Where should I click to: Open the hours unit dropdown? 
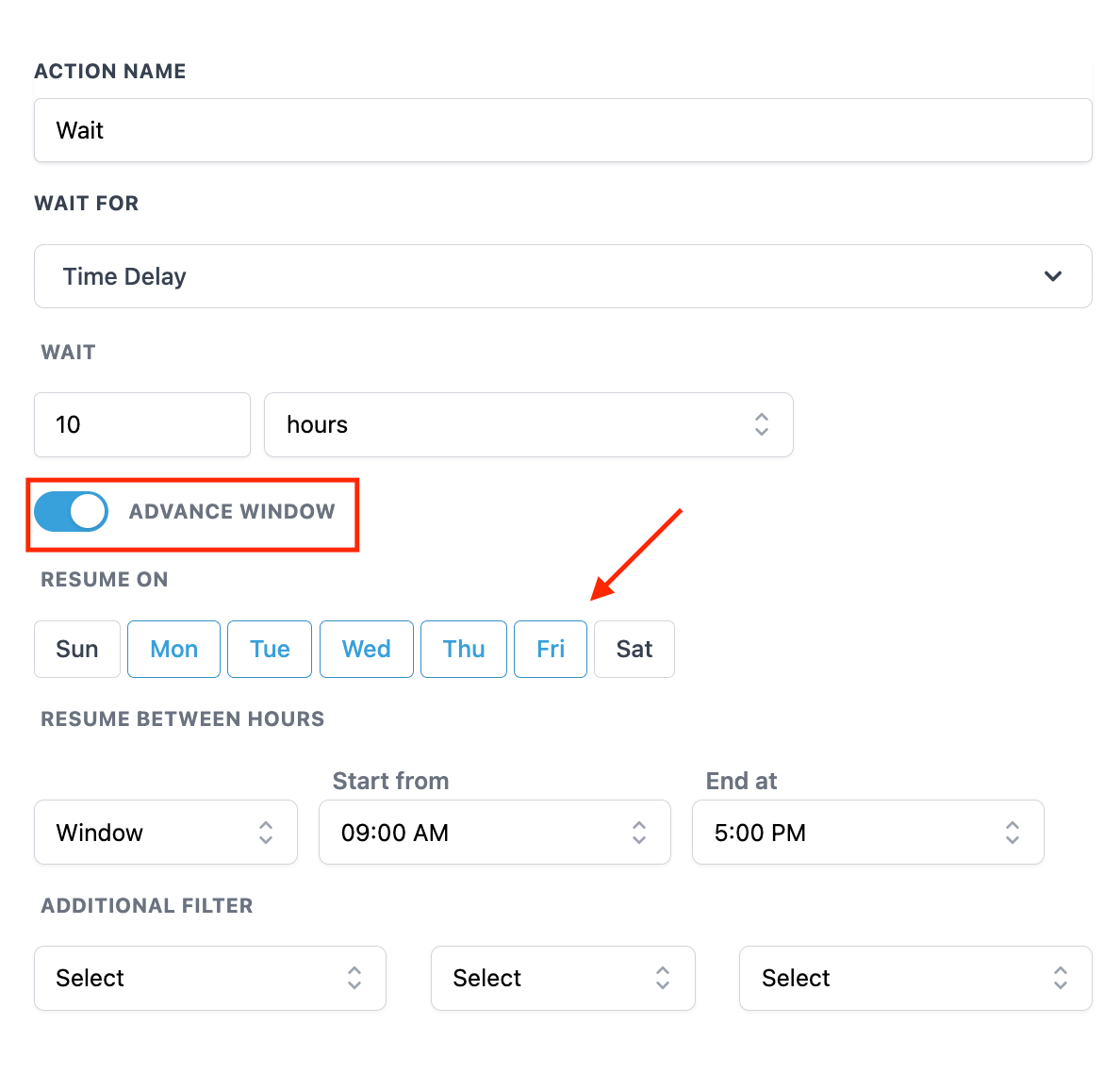click(528, 424)
